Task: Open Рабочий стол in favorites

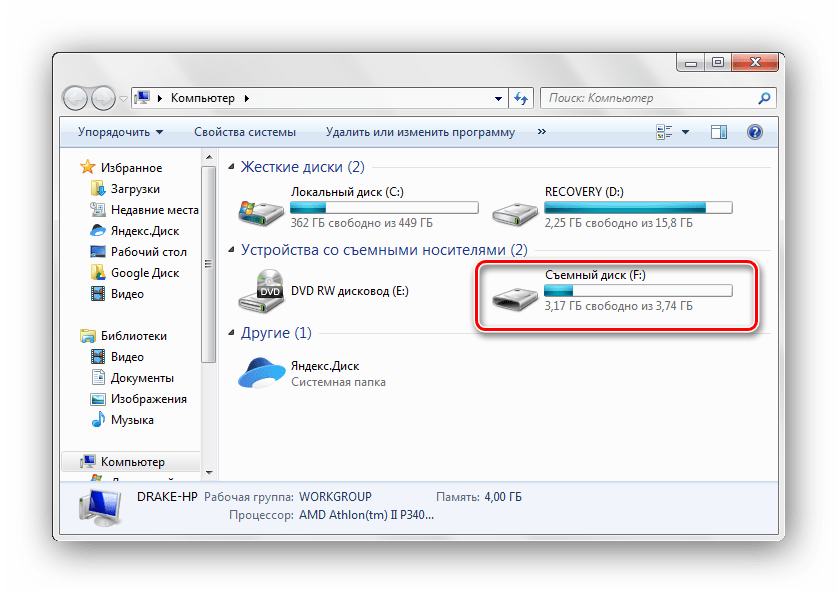Action: (x=149, y=252)
